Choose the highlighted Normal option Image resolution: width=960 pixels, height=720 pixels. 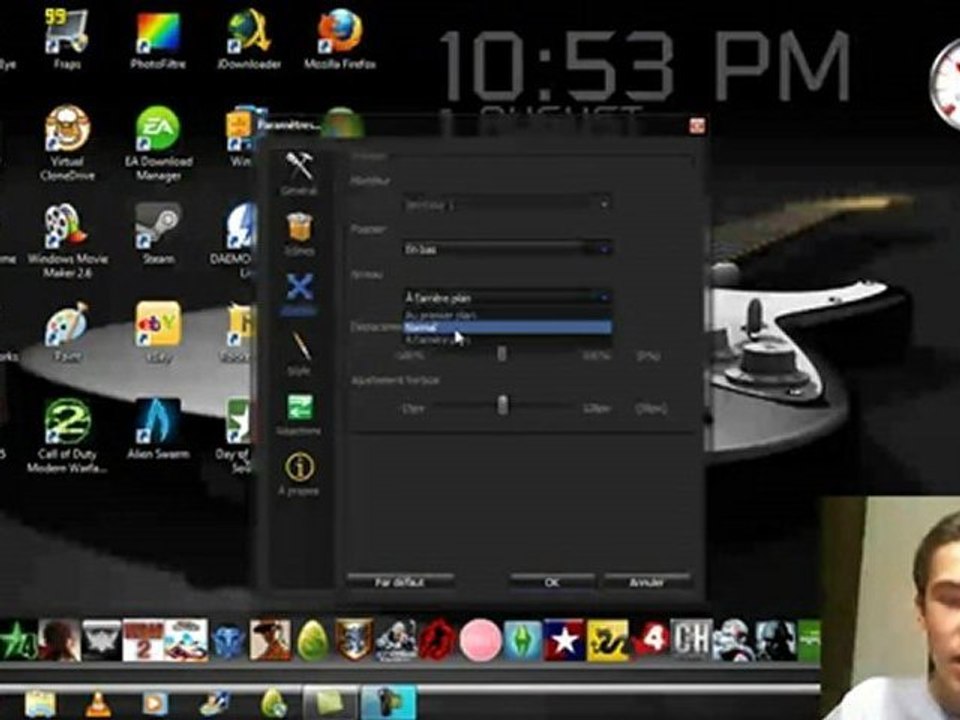[508, 328]
